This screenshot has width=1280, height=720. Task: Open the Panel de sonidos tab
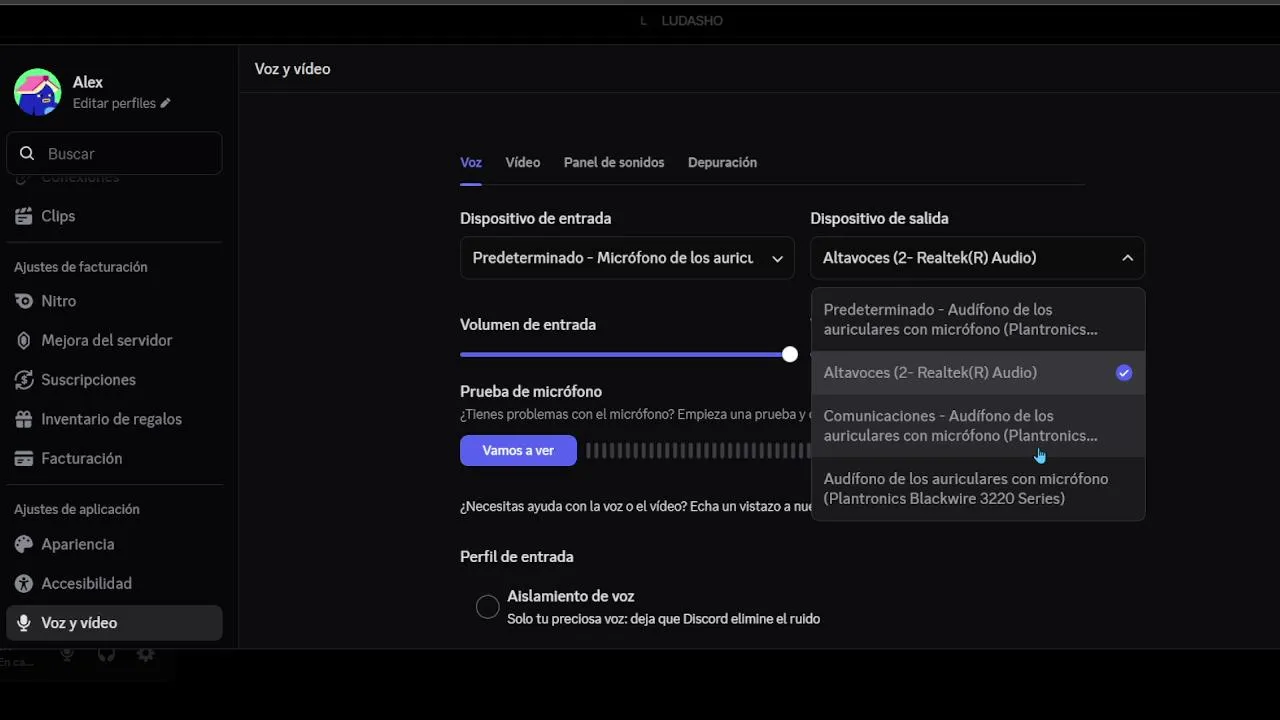coord(614,162)
